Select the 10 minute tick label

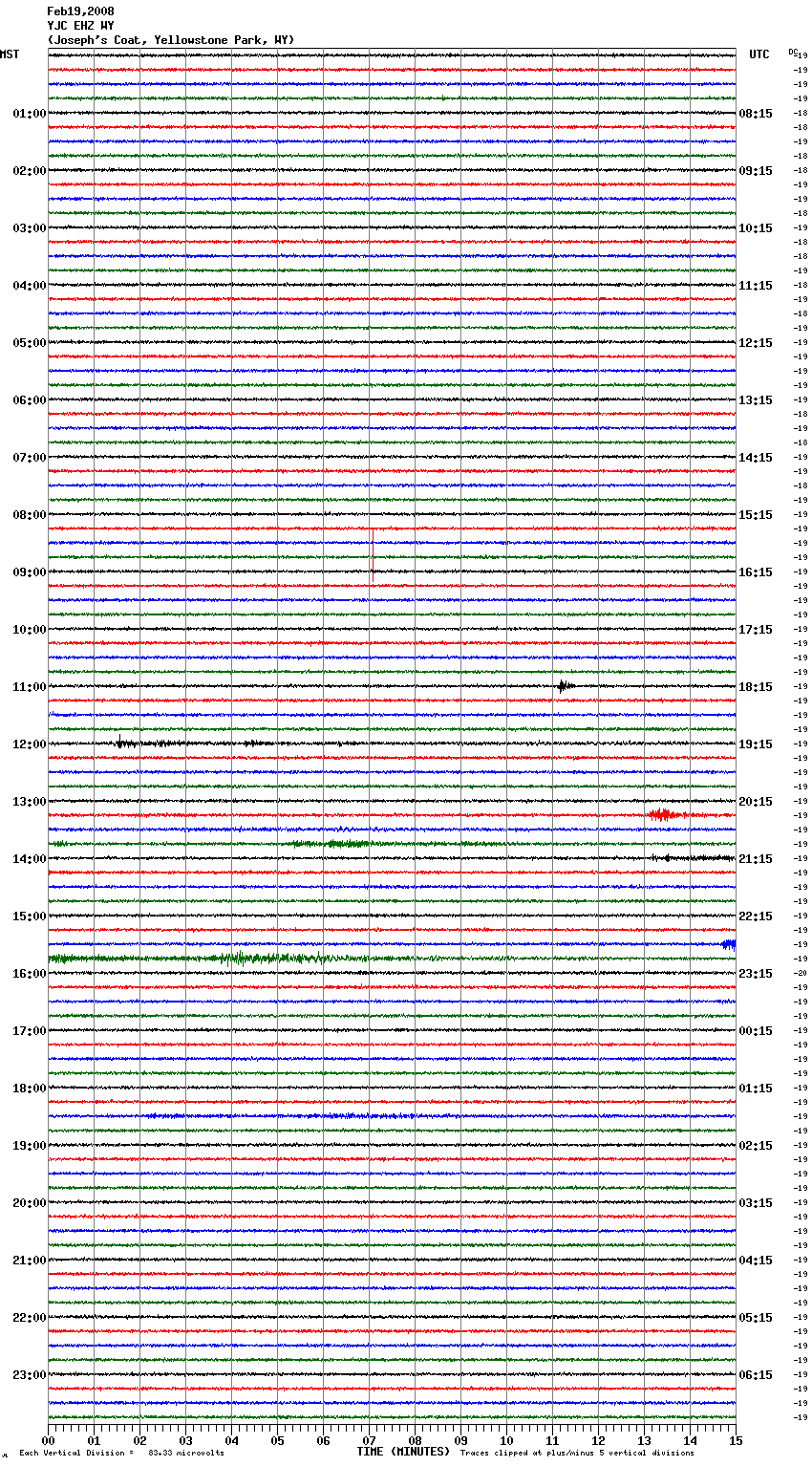point(507,1440)
